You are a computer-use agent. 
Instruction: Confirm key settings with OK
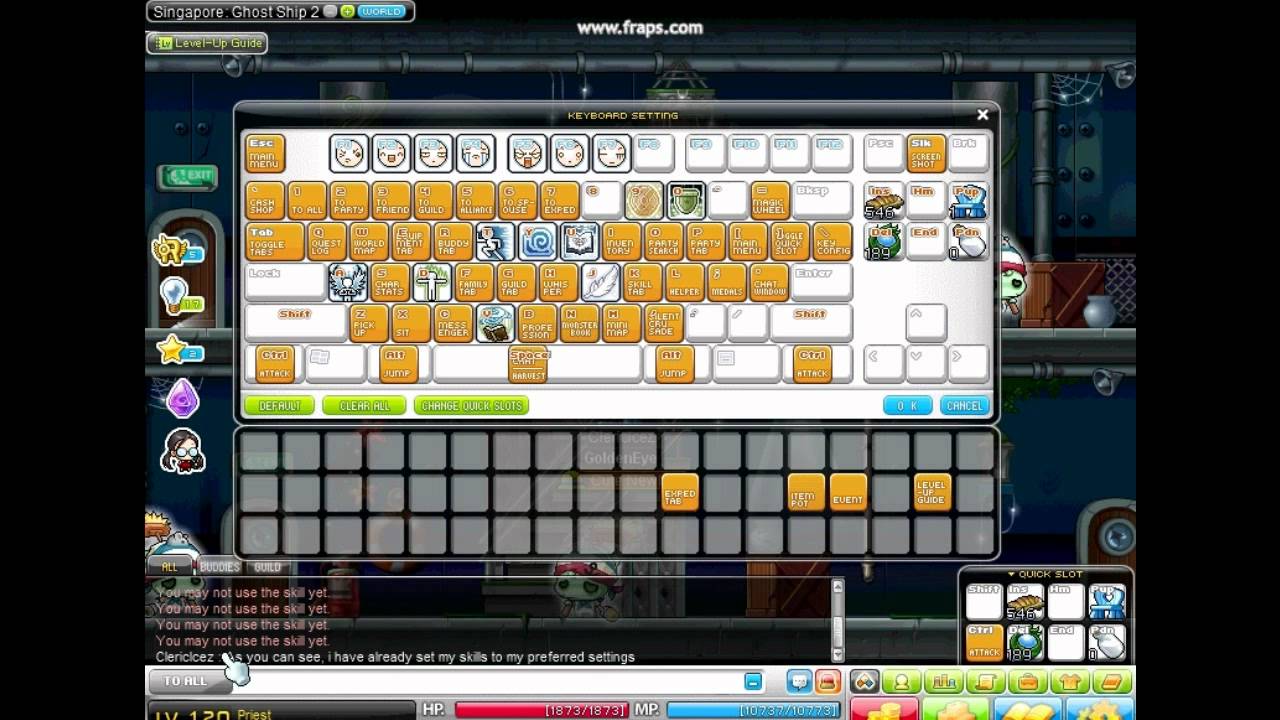(x=907, y=406)
